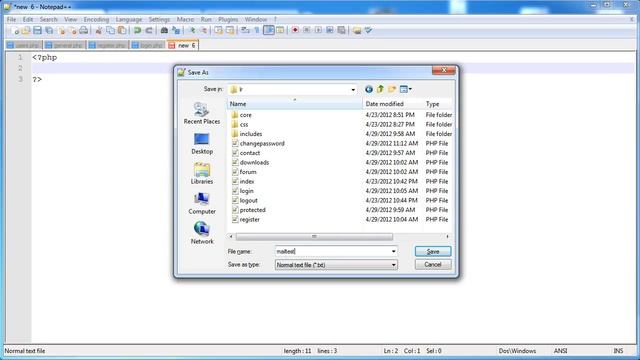Click the Stop Recording macro icon
The height and width of the screenshot is (360, 640).
click(307, 31)
